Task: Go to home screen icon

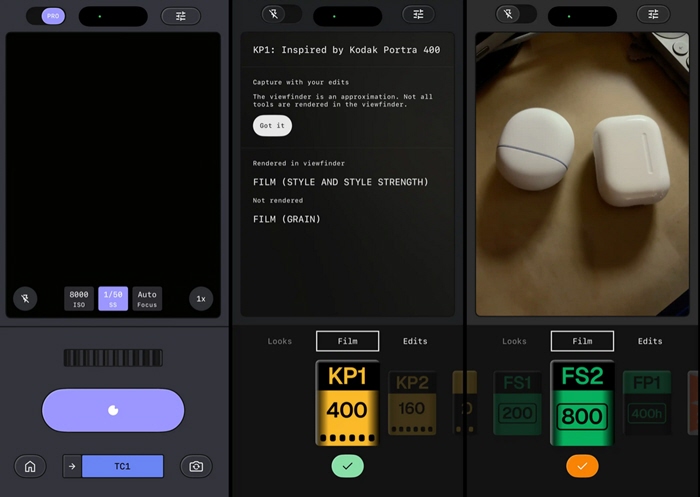Action: [30, 466]
